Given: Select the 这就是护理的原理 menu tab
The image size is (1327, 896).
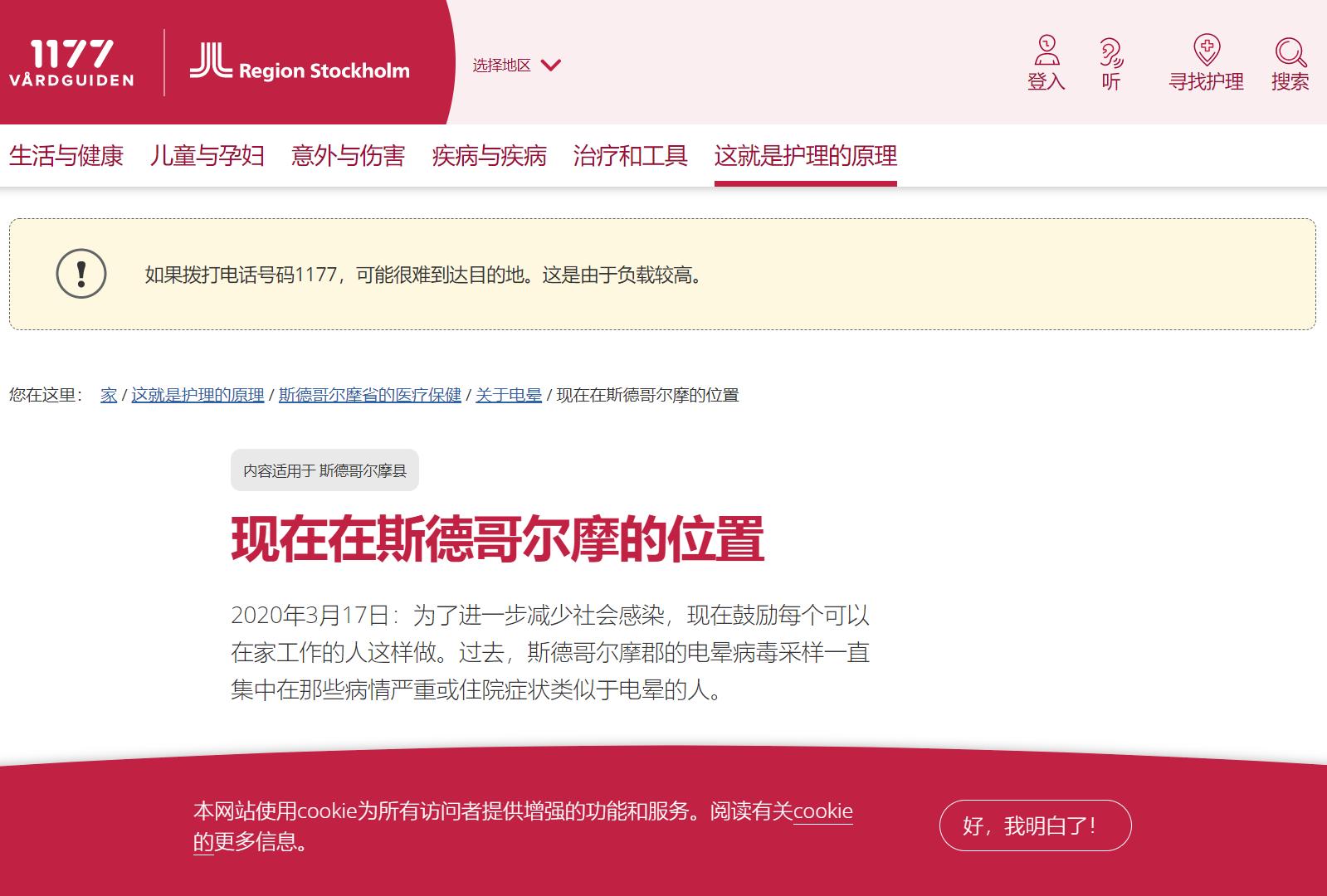Looking at the screenshot, I should coord(806,155).
